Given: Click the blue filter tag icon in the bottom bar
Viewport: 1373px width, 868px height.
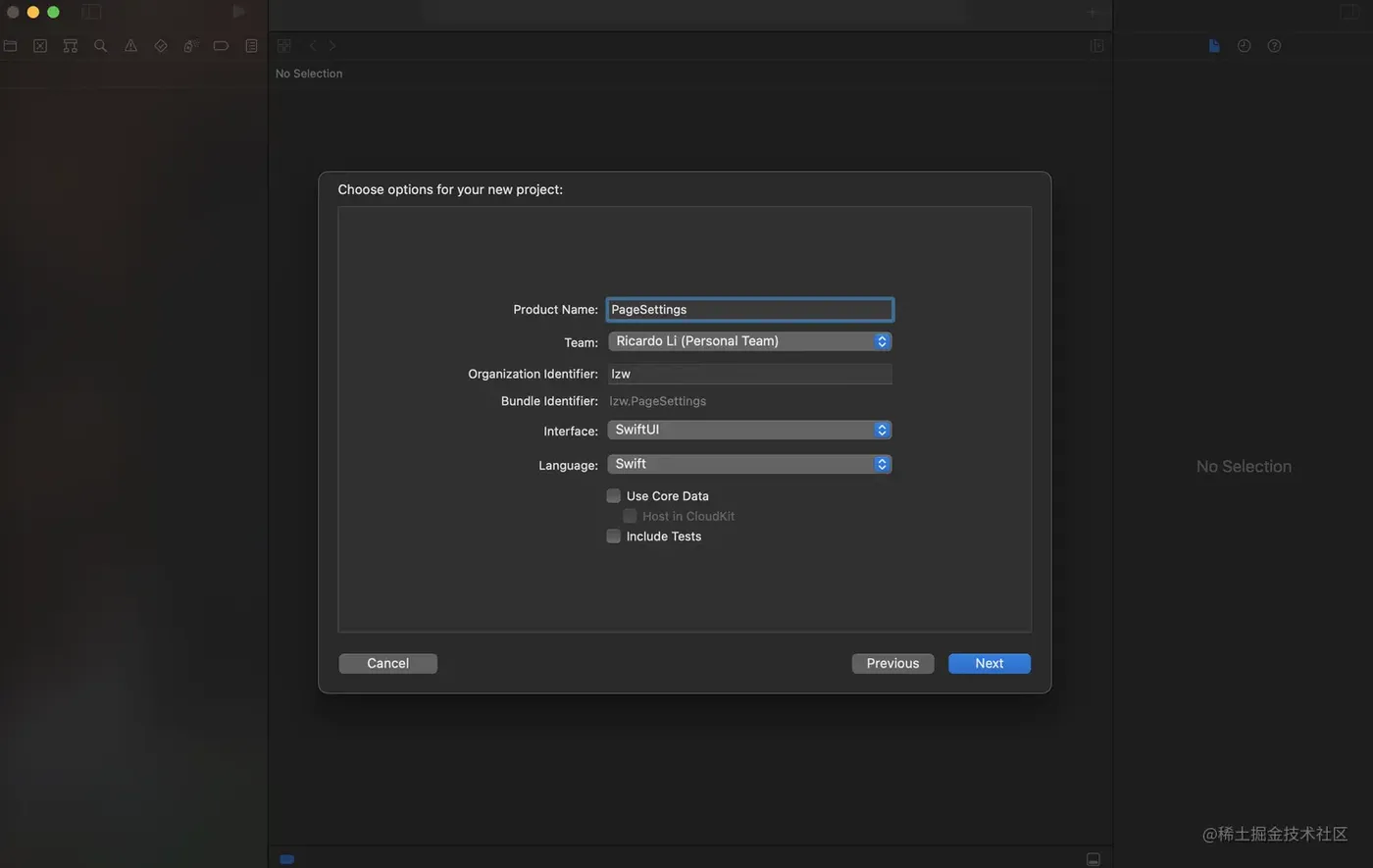Looking at the screenshot, I should pyautogui.click(x=287, y=859).
